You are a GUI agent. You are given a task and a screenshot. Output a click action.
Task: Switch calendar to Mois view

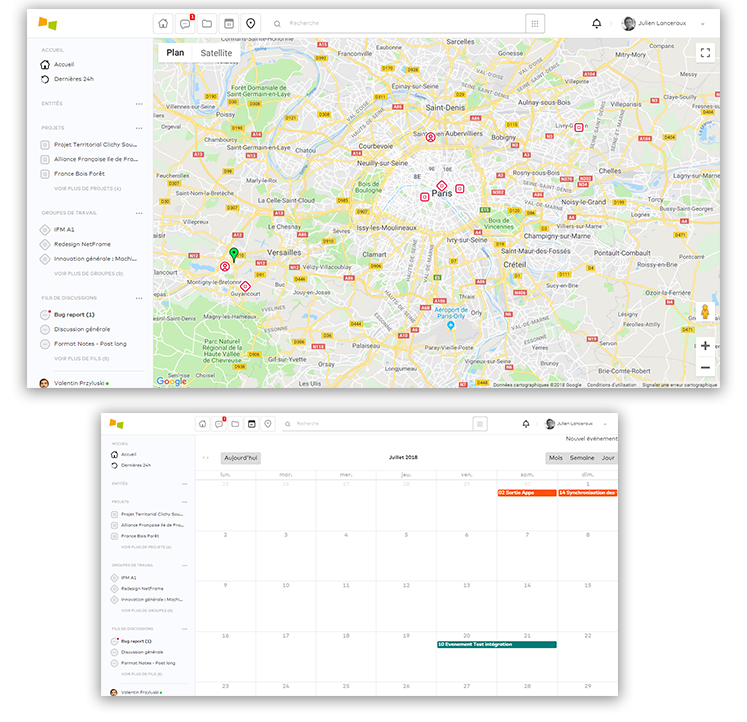pyautogui.click(x=555, y=458)
